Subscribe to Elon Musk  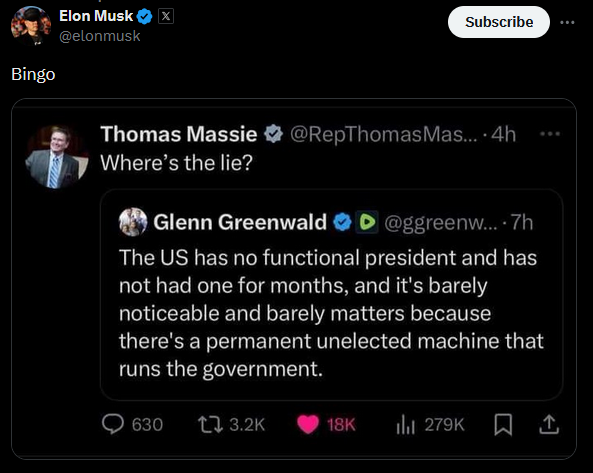click(x=499, y=22)
